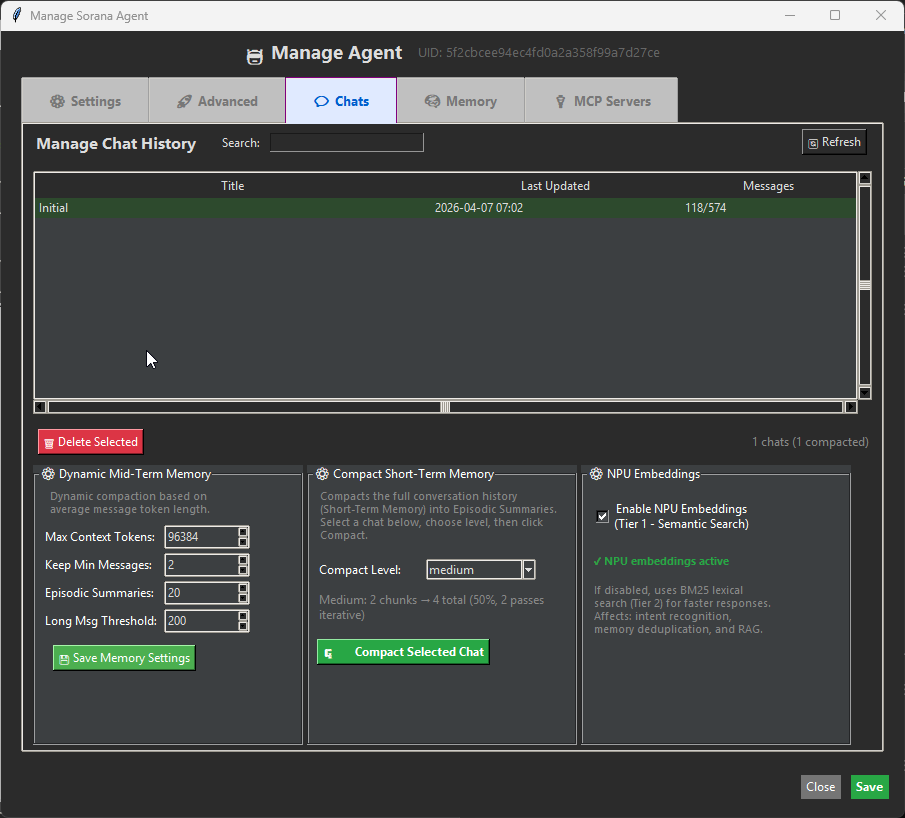Image resolution: width=905 pixels, height=818 pixels.
Task: Click the trash icon on Delete Selected
Action: 49,441
